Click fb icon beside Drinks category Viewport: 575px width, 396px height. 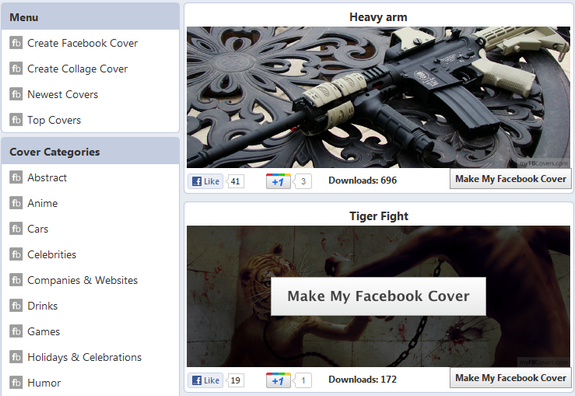coord(16,306)
